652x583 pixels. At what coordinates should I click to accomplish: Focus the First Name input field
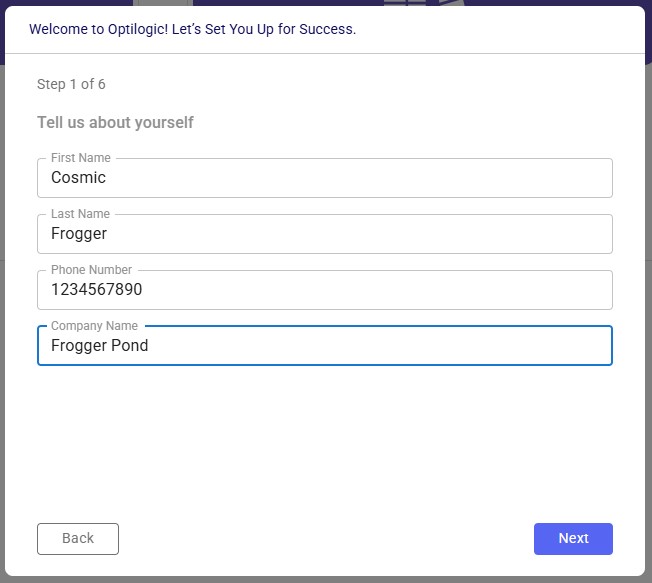325,178
